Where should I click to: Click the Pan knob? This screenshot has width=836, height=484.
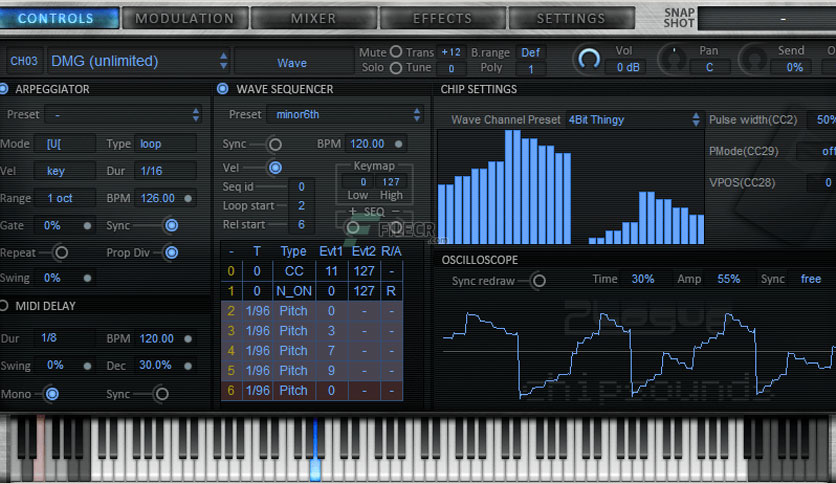(x=673, y=59)
